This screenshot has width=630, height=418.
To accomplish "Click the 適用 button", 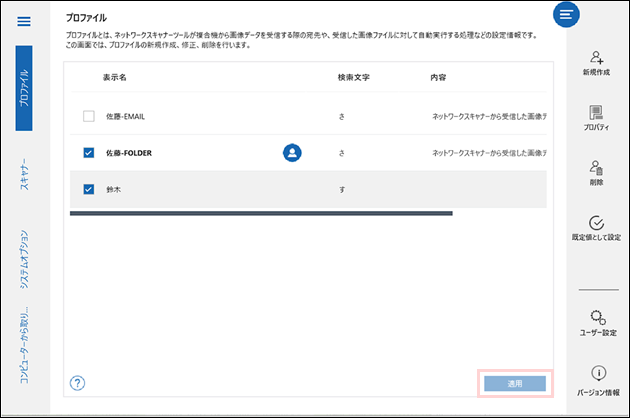I will (514, 383).
